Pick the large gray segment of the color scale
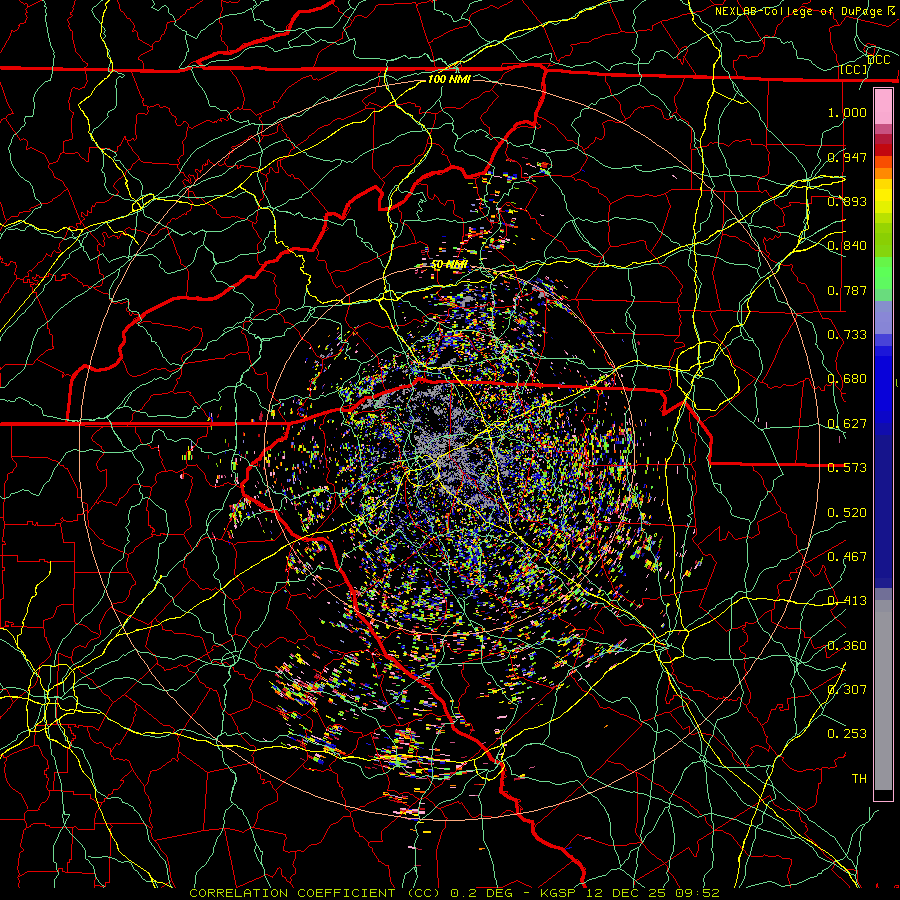This screenshot has width=900, height=900. [883, 695]
